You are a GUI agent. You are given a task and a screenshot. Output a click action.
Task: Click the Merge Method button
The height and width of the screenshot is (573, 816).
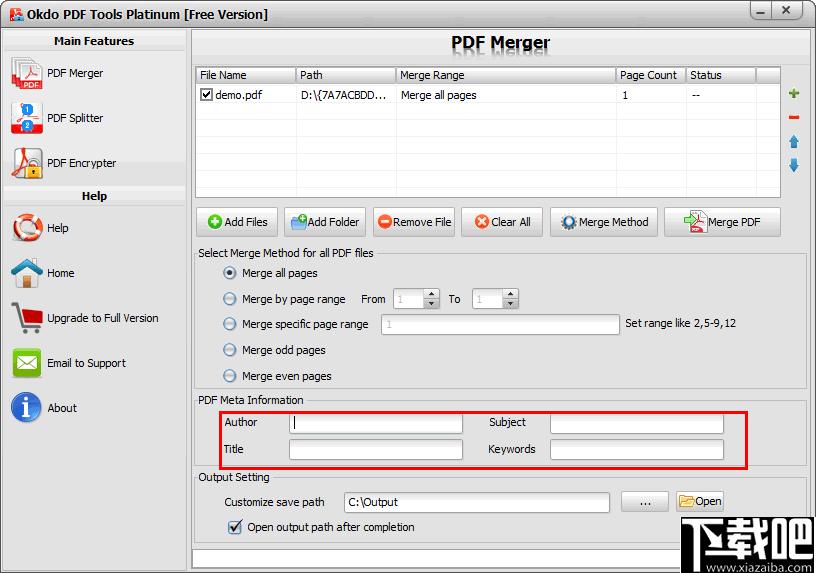click(x=604, y=222)
